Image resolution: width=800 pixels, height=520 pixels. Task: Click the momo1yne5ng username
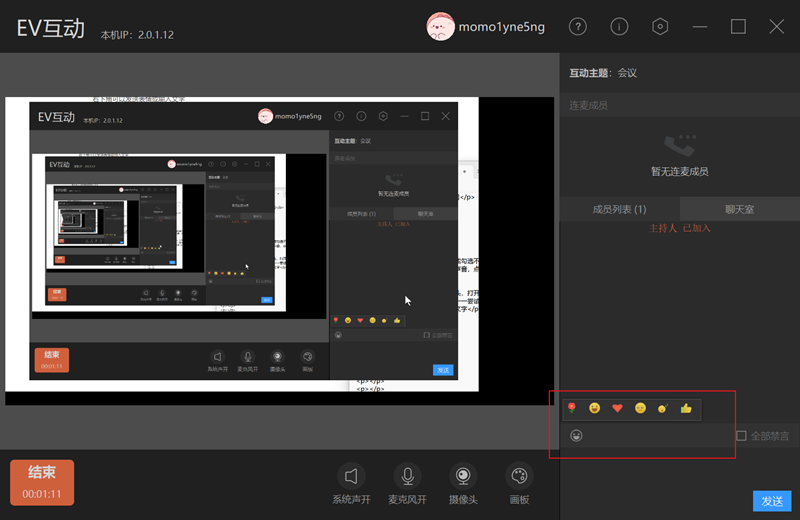(502, 27)
